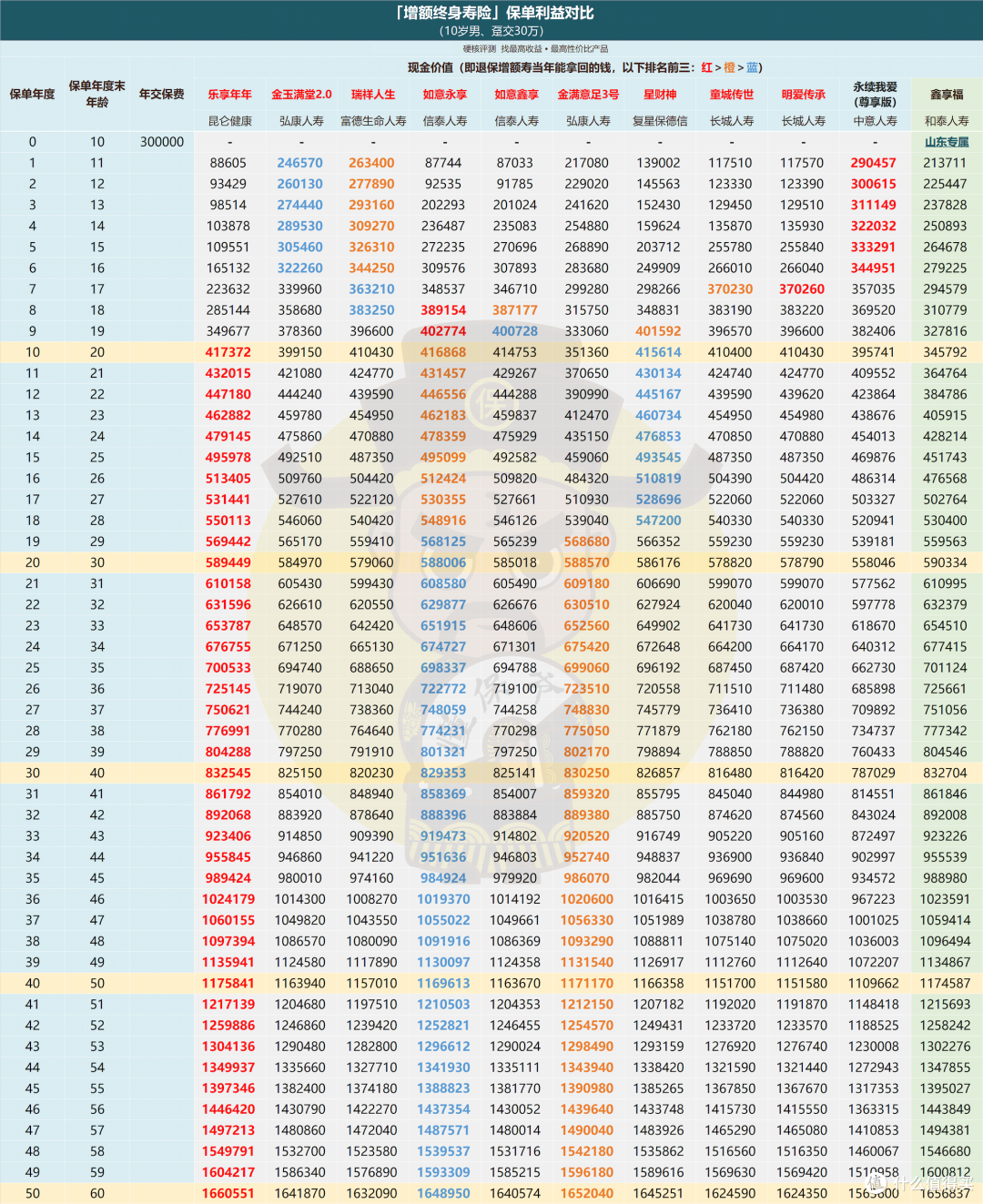Viewport: 983px width, 1204px height.
Task: Click the red value 402774
Action: 443,331
